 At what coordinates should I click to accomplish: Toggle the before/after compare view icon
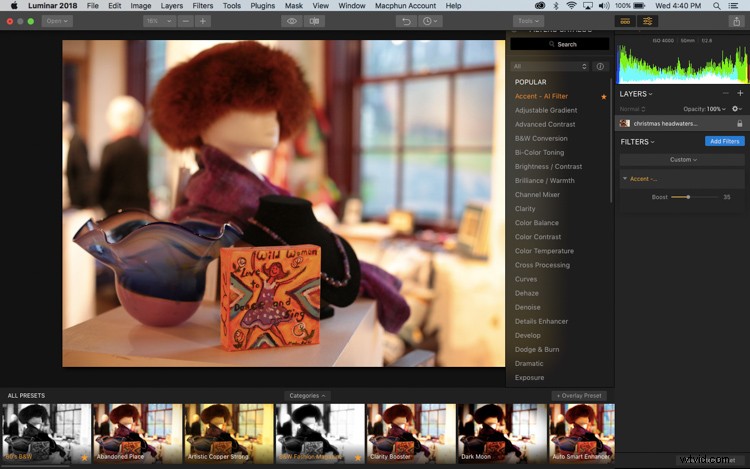click(314, 21)
